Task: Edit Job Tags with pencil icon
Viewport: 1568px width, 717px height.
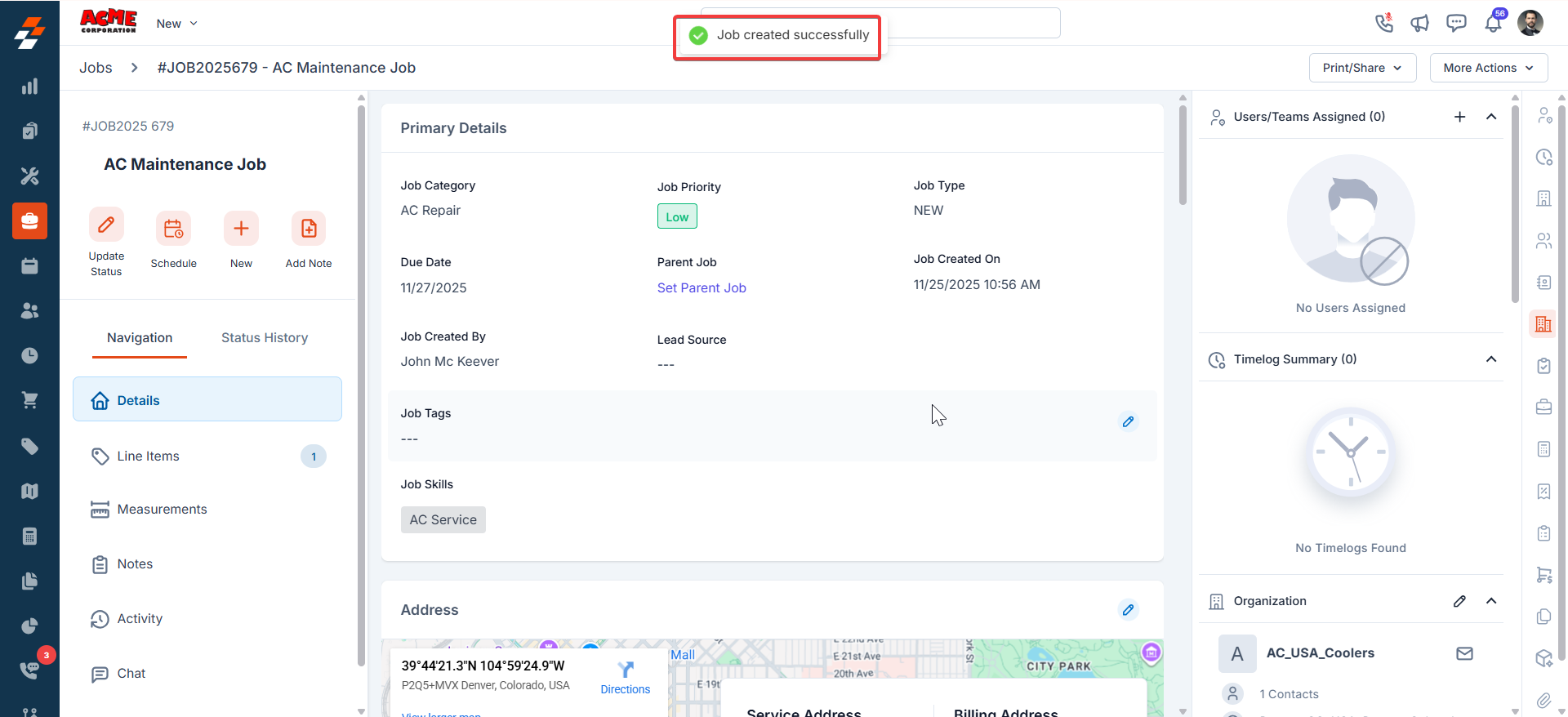Action: [1128, 421]
